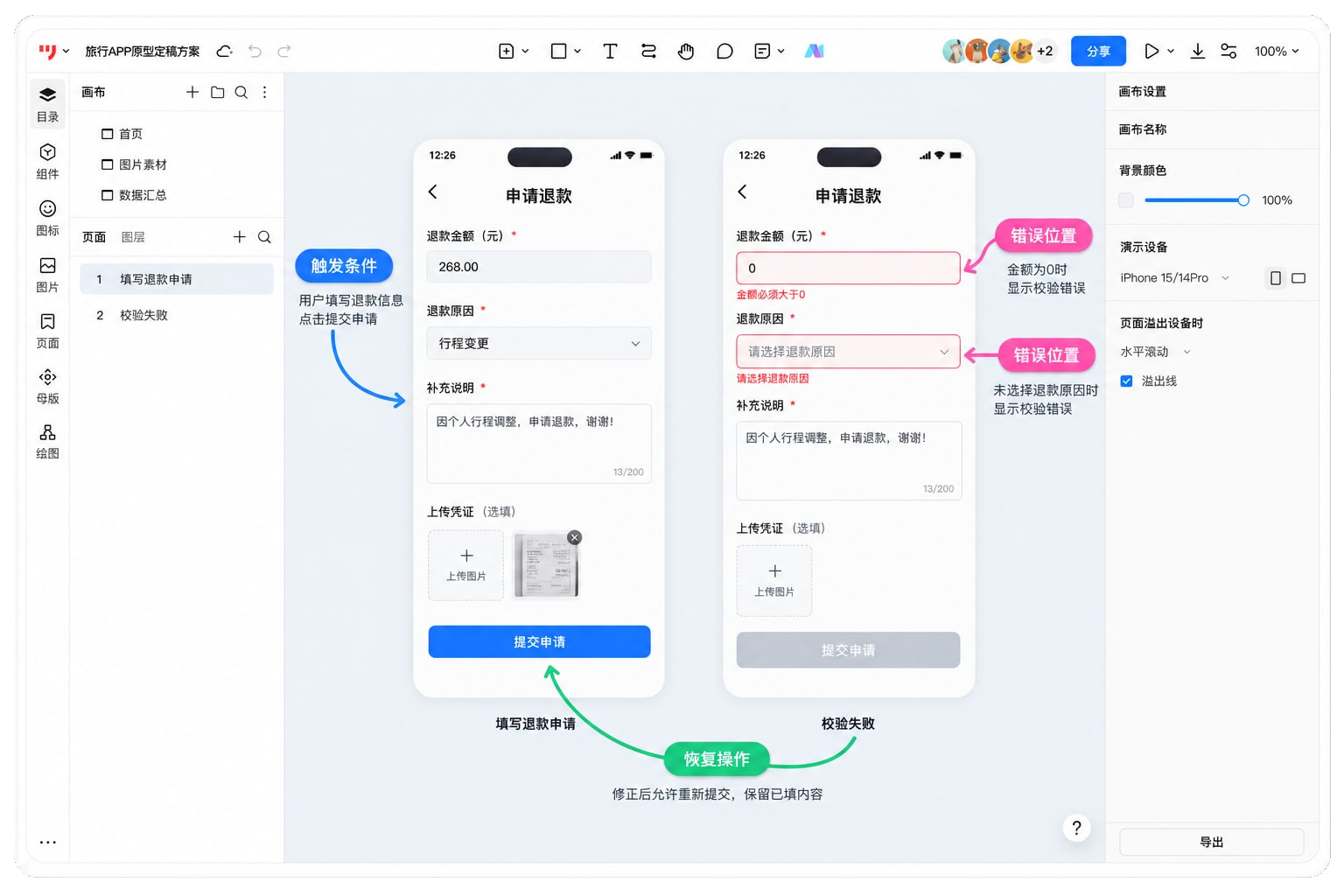The width and height of the screenshot is (1344, 896).
Task: Open the 图标 icons panel
Action: (47, 218)
